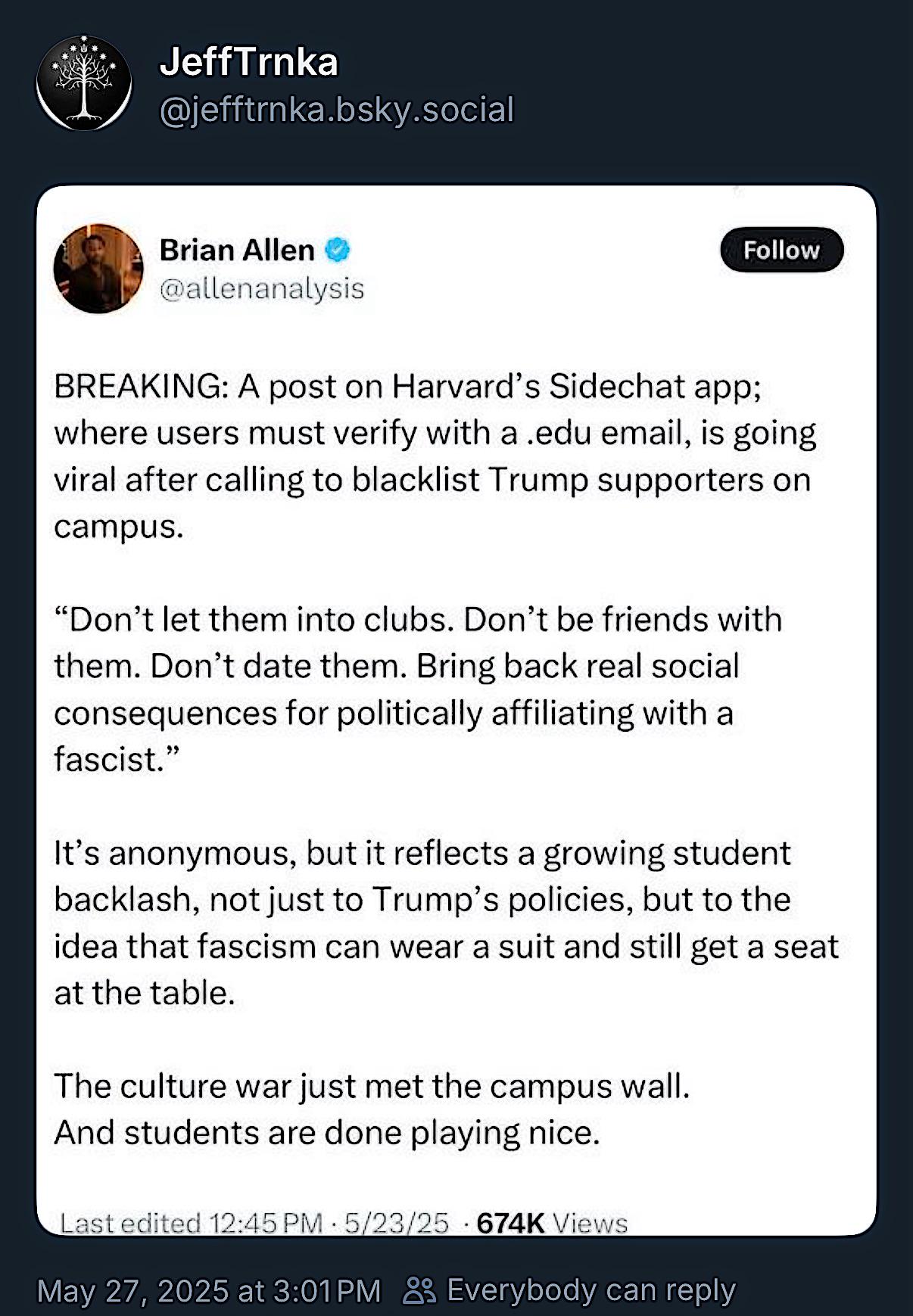
Task: Click the 5/23/25 date
Action: [x=397, y=1223]
